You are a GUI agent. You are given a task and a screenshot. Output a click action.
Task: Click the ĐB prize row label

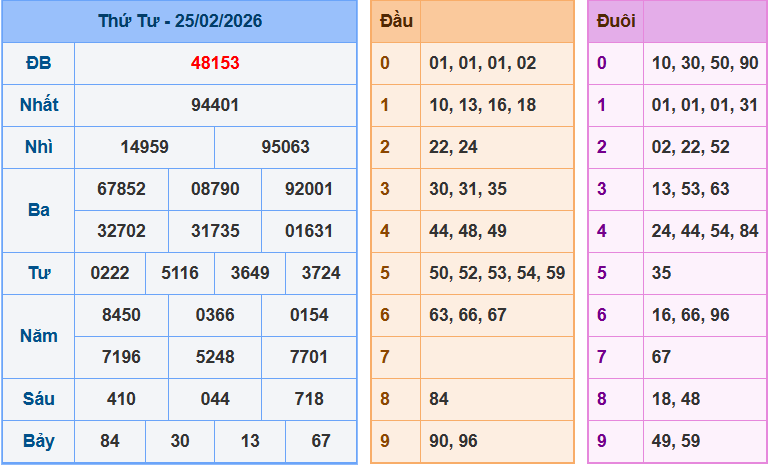(38, 63)
